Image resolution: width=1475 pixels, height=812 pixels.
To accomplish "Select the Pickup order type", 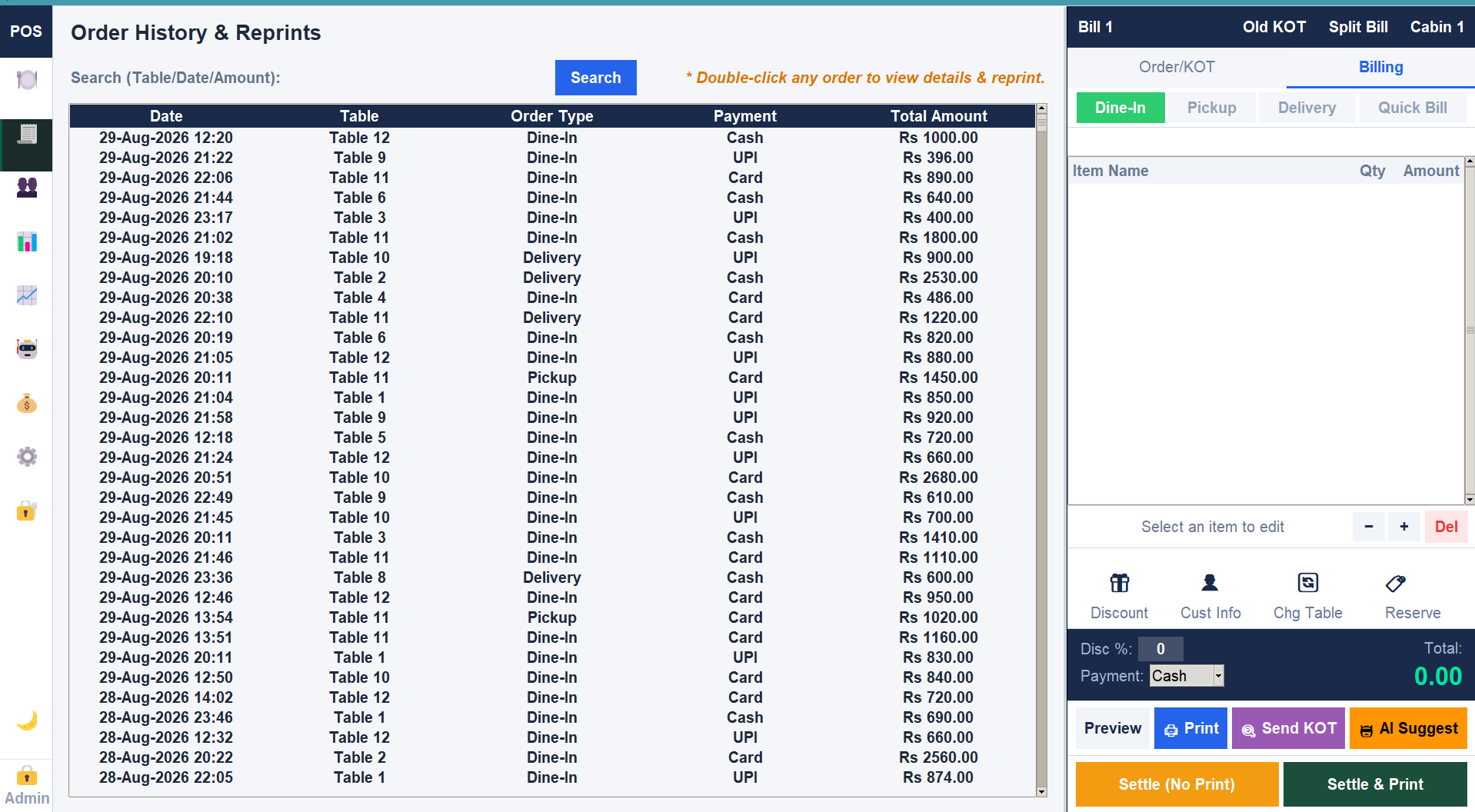I will click(1211, 108).
